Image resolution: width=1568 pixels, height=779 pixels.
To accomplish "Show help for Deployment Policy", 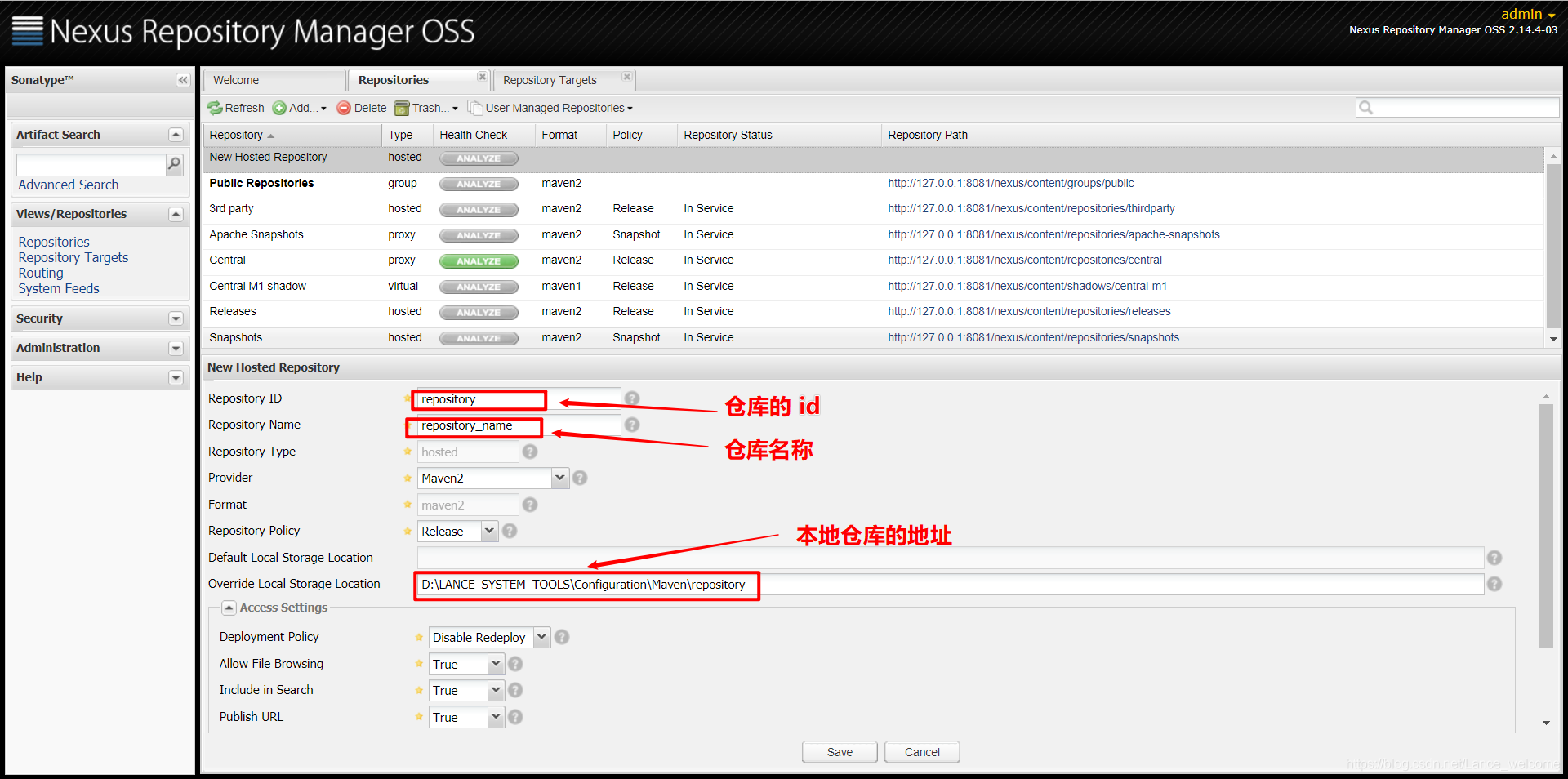I will point(562,637).
